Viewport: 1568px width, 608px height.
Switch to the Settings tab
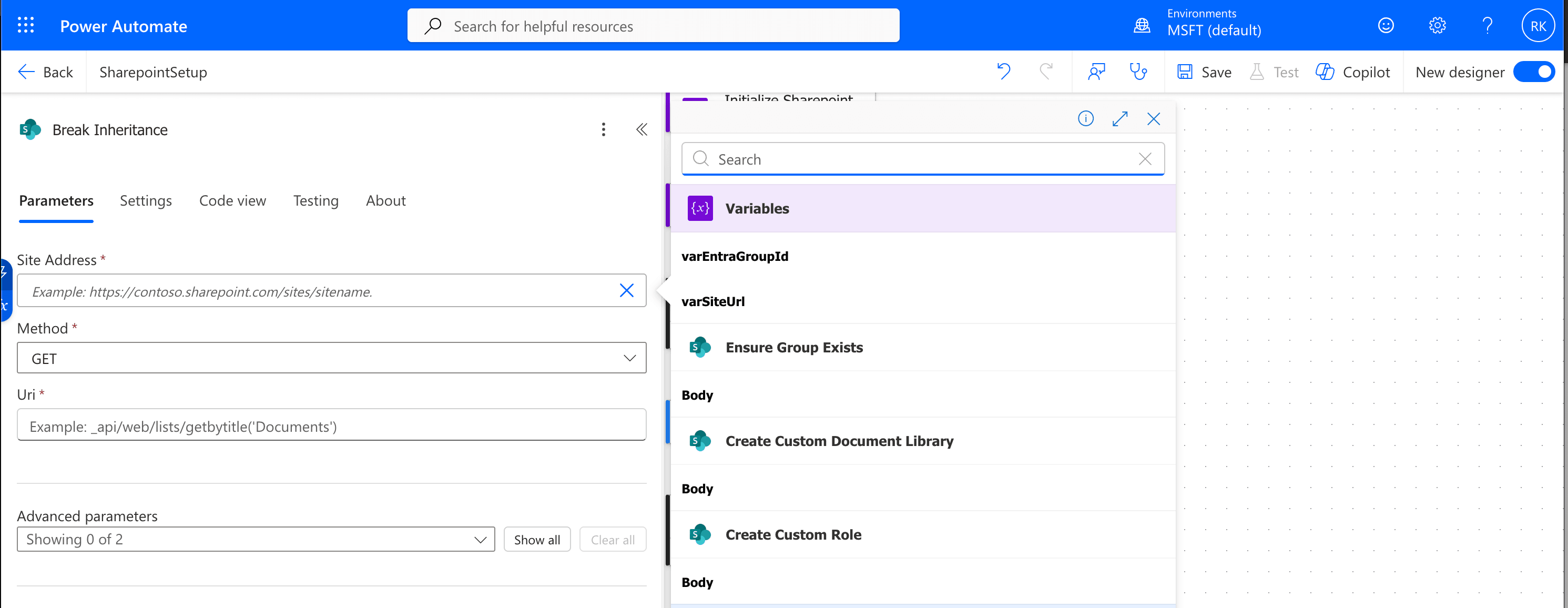point(146,201)
